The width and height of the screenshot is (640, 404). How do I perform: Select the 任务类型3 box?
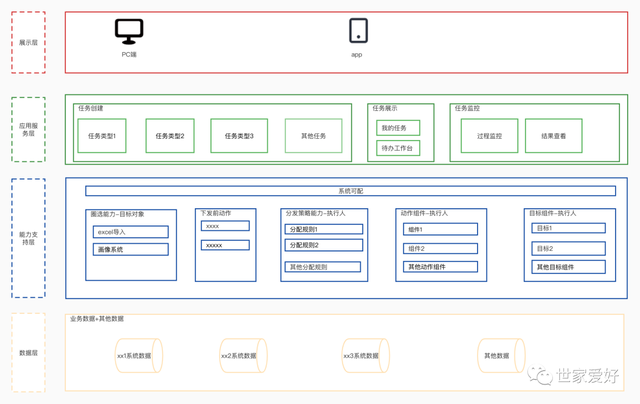[x=239, y=136]
